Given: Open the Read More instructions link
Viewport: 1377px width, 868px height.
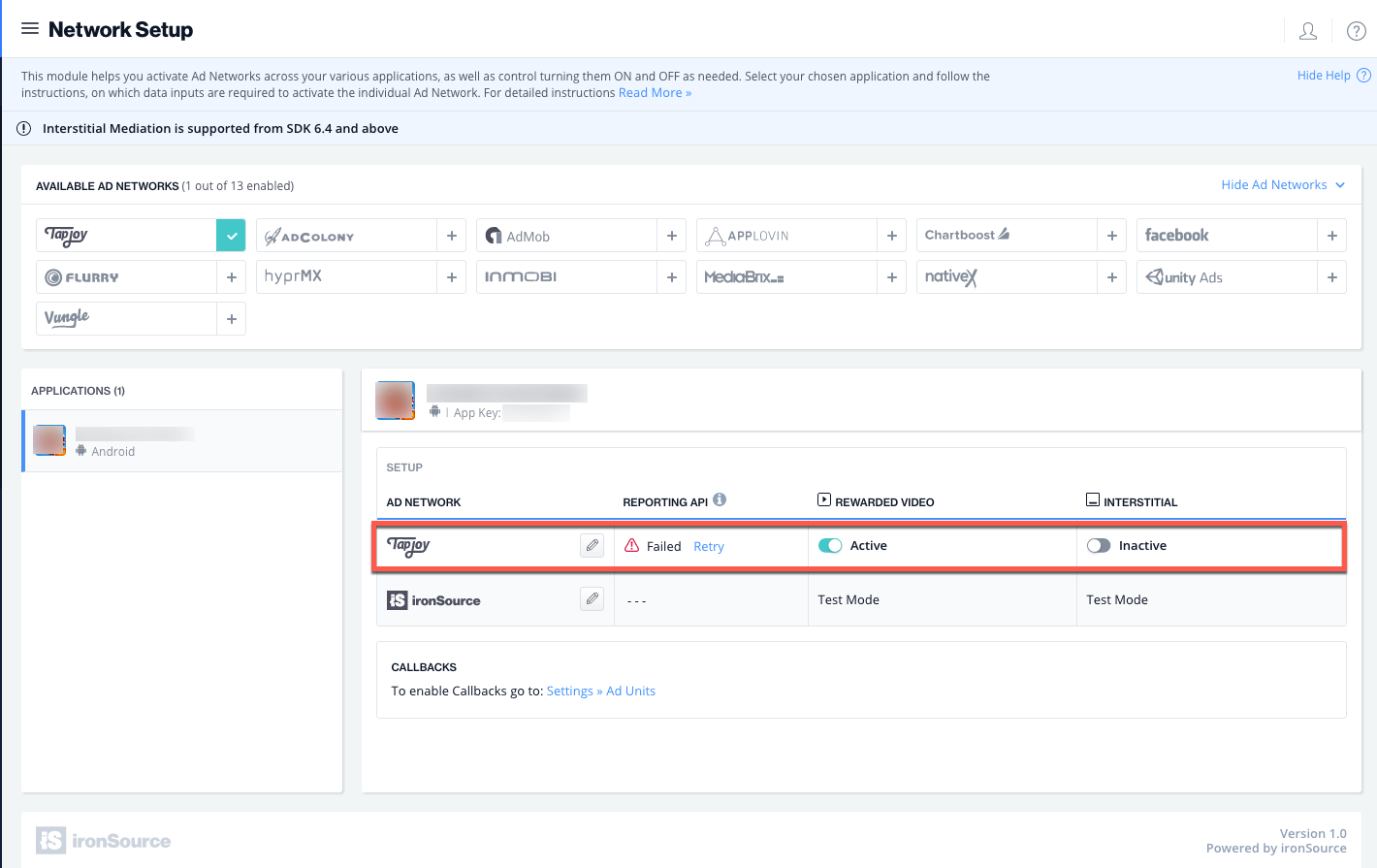Looking at the screenshot, I should tap(655, 93).
